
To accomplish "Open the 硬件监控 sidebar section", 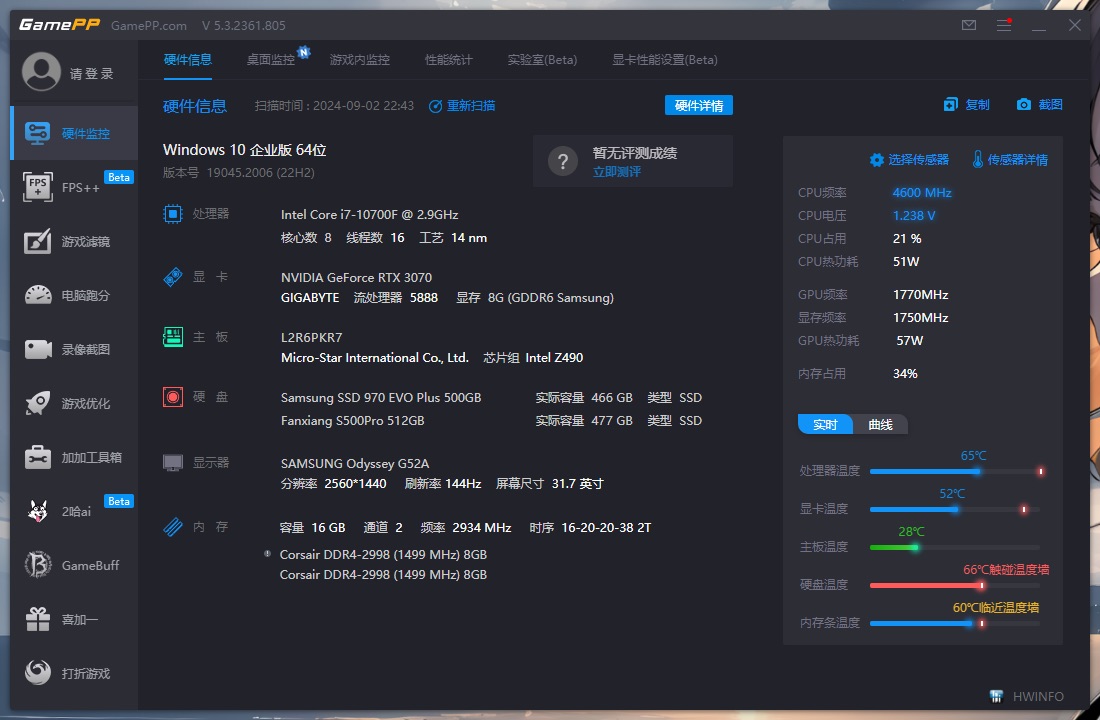I will [74, 133].
